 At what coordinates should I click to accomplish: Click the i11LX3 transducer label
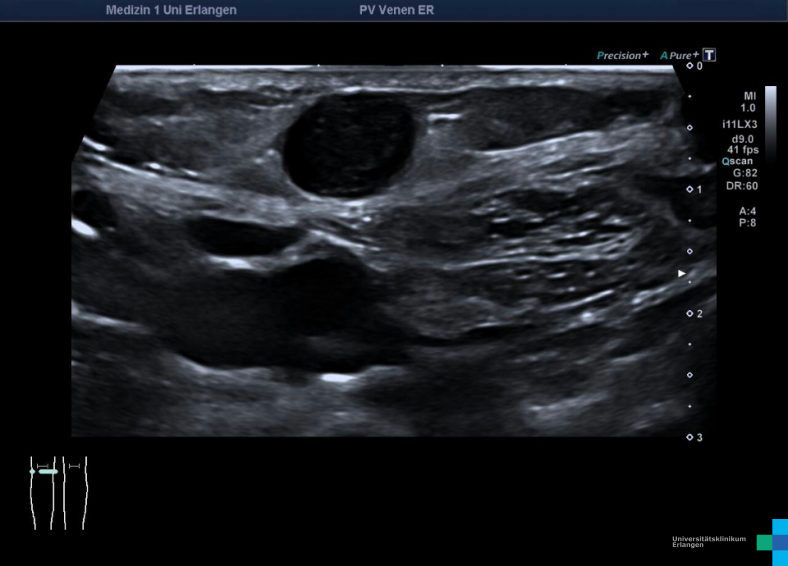coord(740,123)
